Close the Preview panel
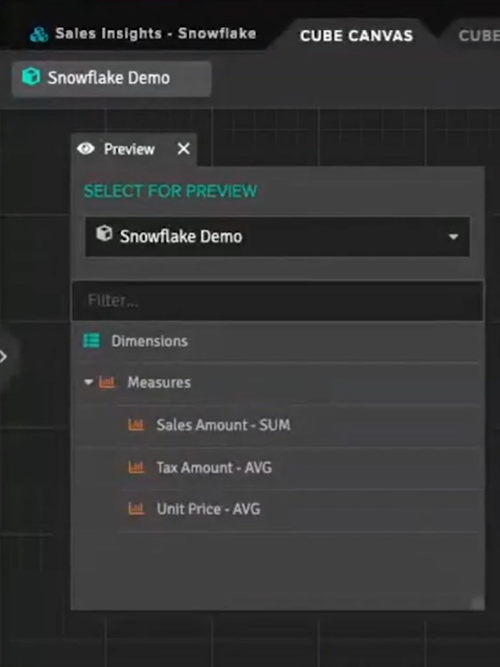The image size is (500, 667). pos(183,149)
